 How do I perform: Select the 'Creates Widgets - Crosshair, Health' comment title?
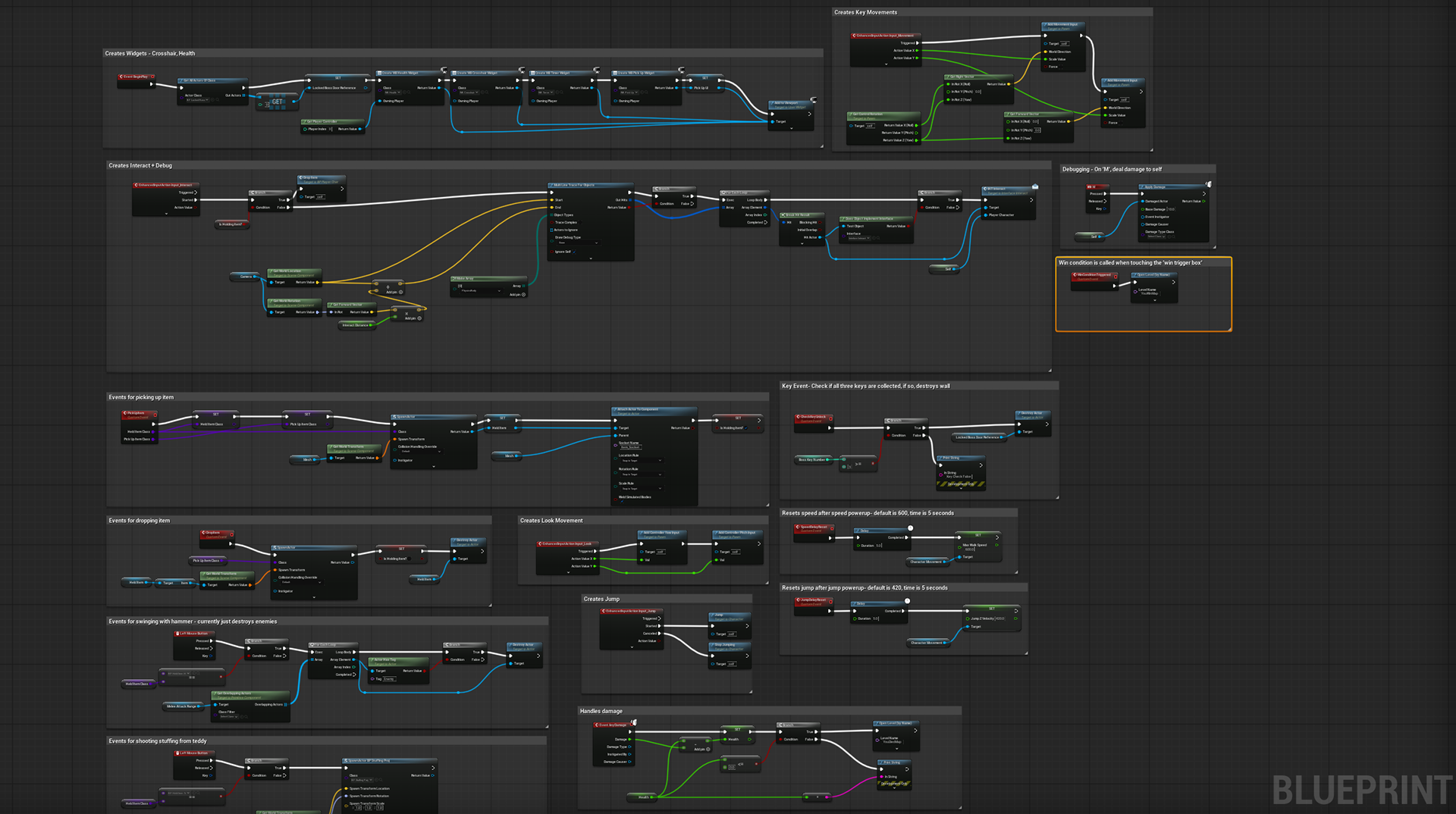point(150,53)
